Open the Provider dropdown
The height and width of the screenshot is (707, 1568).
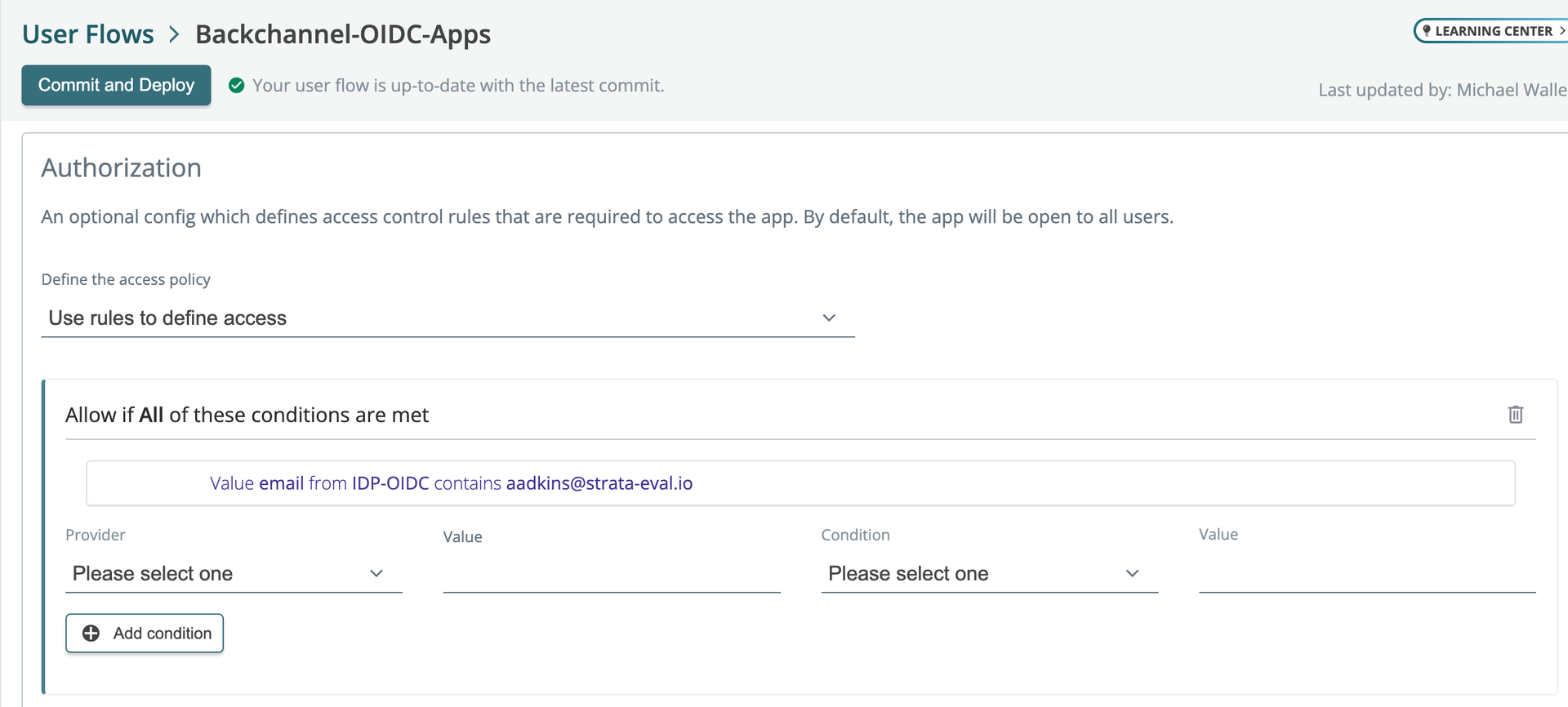coord(234,573)
